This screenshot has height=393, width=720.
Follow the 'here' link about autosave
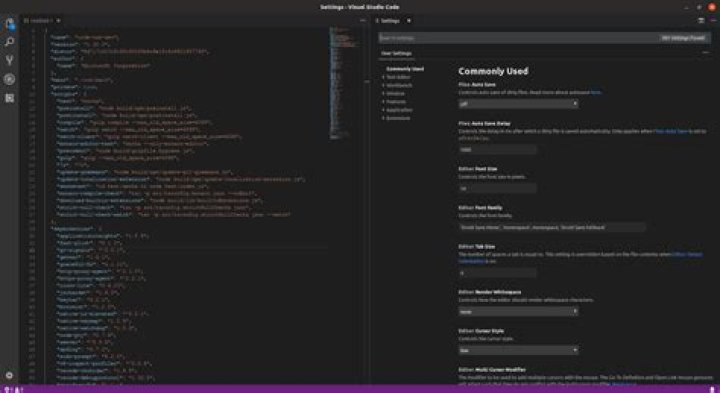[596, 92]
